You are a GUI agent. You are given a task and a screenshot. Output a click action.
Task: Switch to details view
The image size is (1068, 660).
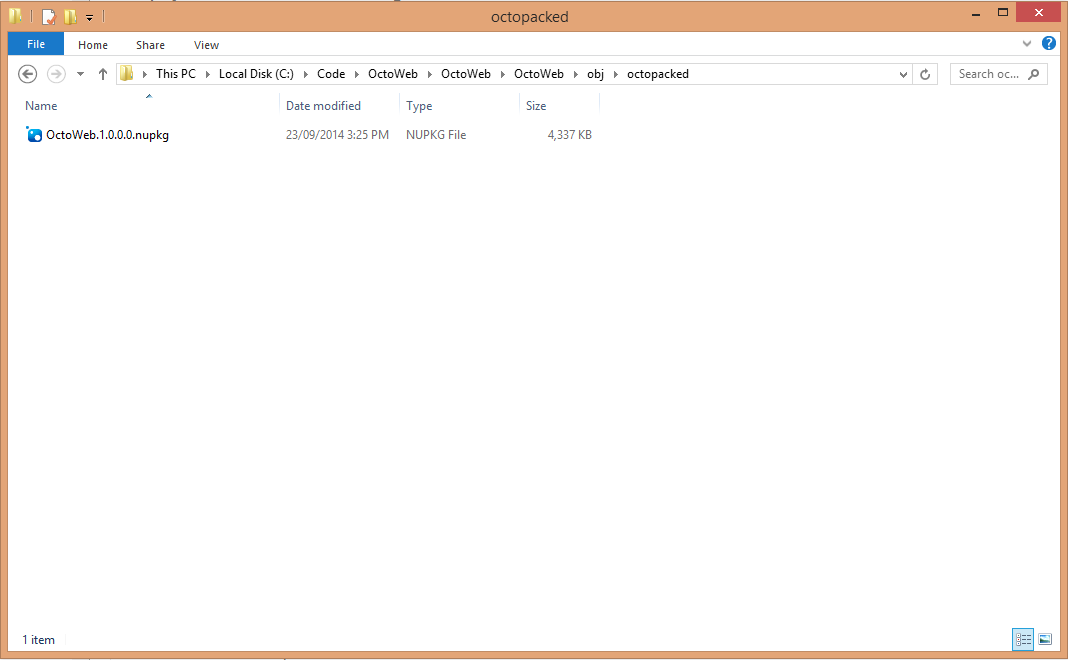click(1022, 638)
